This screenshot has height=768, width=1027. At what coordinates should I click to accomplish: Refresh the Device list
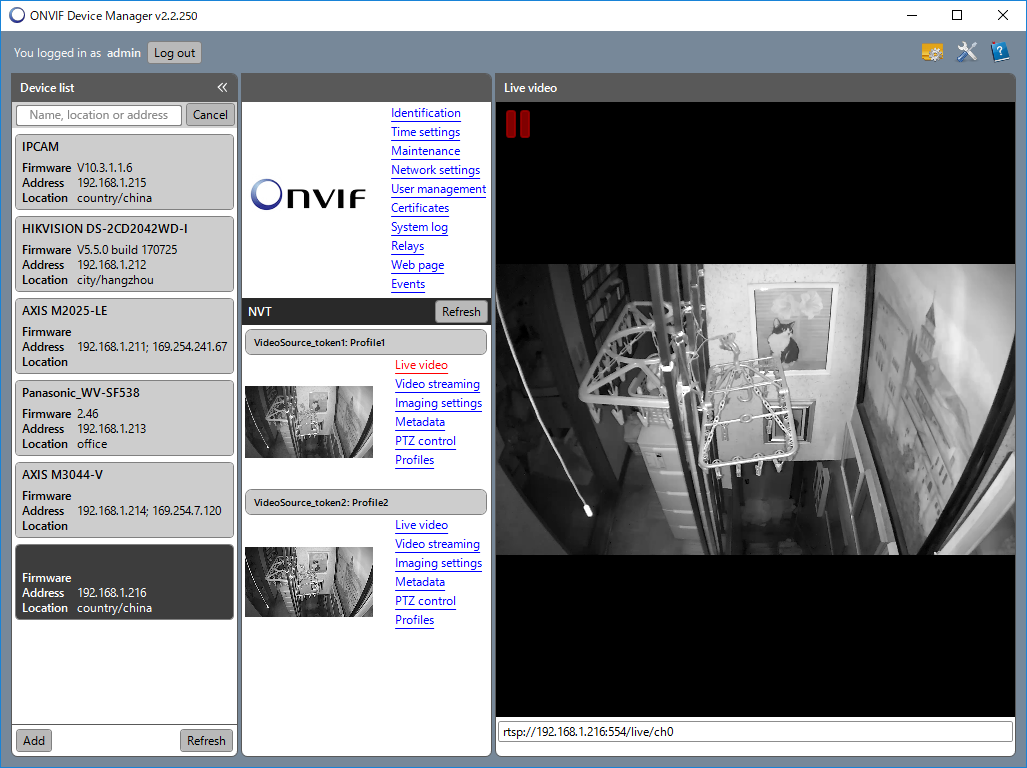(206, 741)
